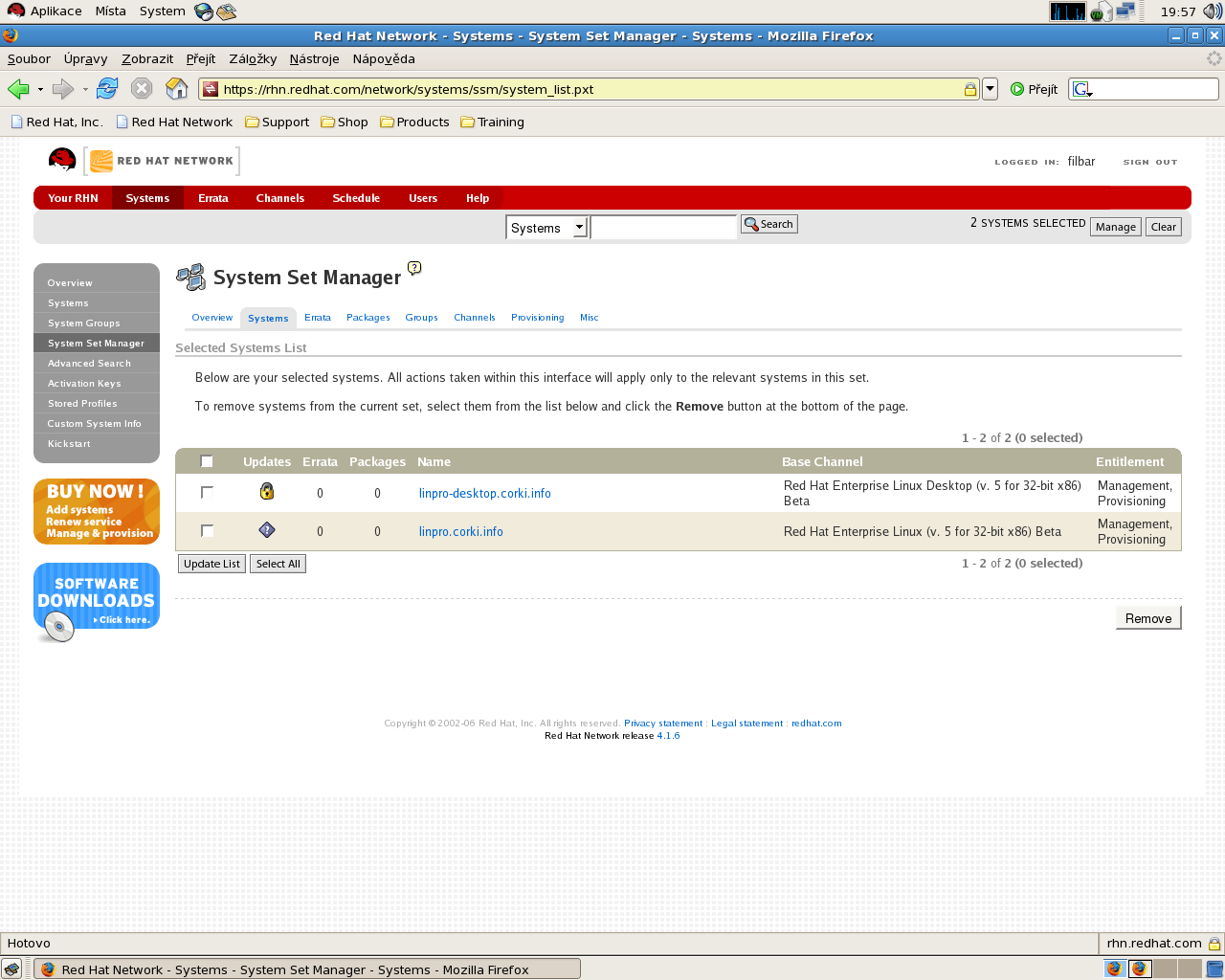Click the update status icon for linpro.corki.info
This screenshot has width=1225, height=980.
tap(267, 529)
